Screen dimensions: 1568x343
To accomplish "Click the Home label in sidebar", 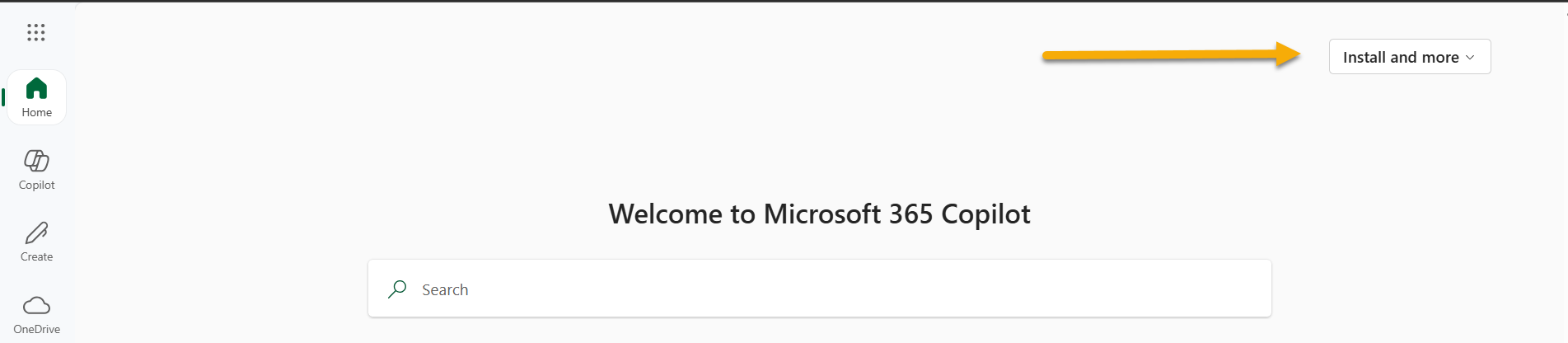I will 36,113.
